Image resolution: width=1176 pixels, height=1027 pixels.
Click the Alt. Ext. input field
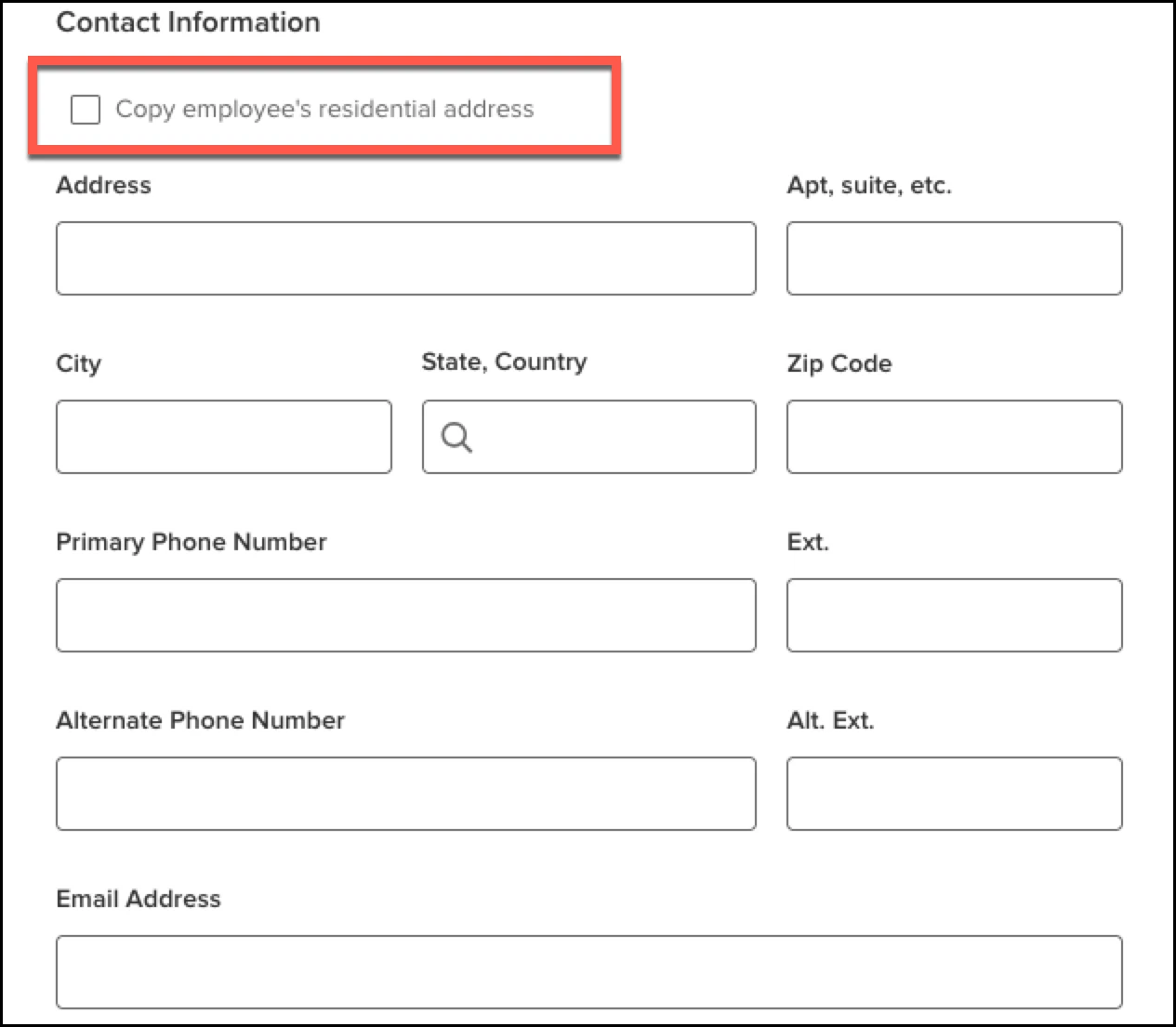point(955,794)
